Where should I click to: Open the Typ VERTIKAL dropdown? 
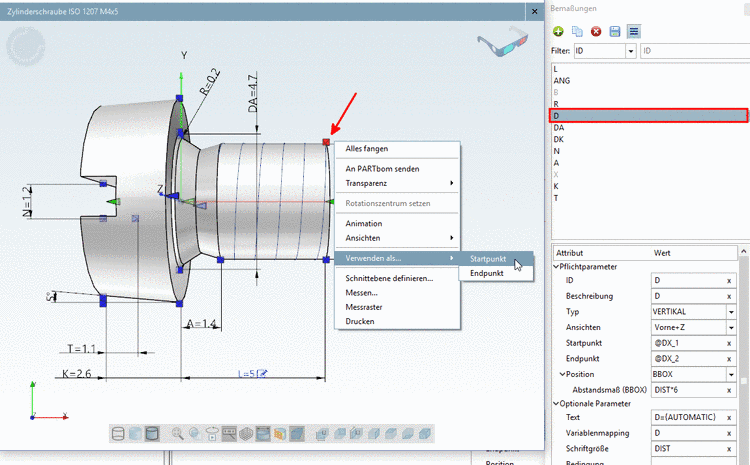pyautogui.click(x=731, y=312)
